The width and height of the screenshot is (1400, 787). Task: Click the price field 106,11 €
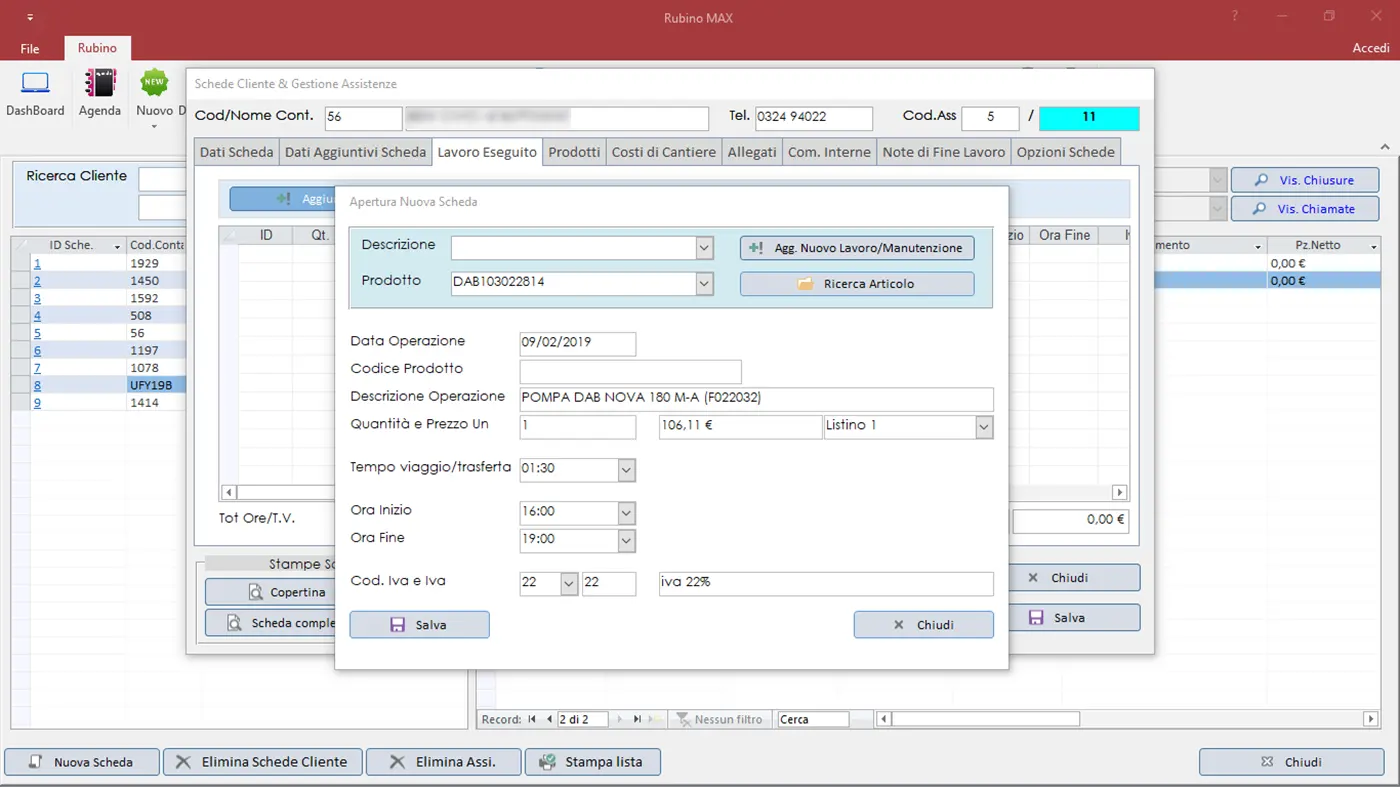point(740,427)
